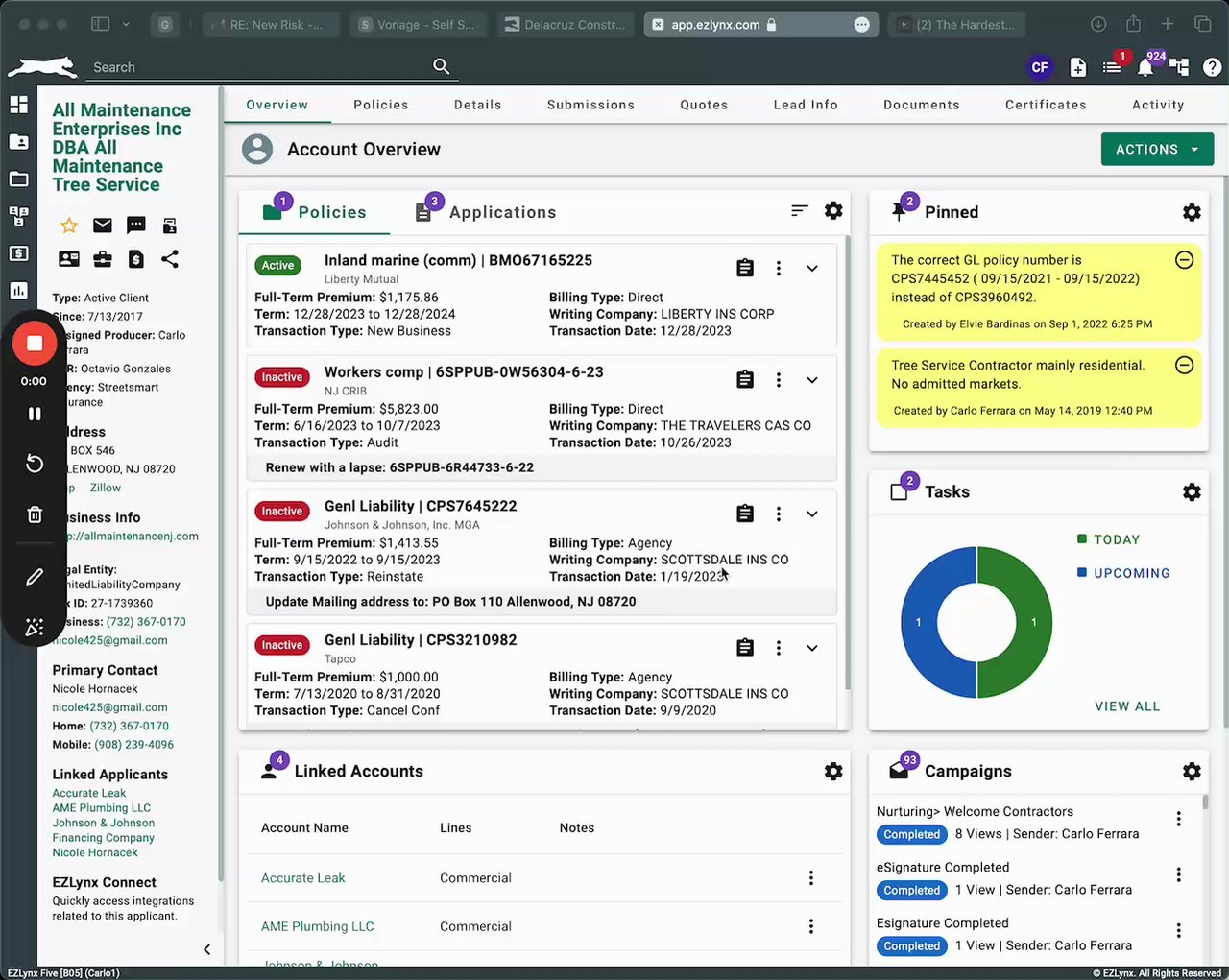
Task: Click the text message chat bubble icon
Action: click(x=136, y=226)
